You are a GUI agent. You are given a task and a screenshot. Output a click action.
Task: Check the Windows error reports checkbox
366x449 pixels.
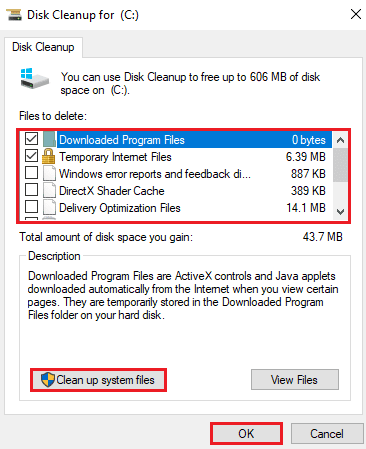[31, 173]
